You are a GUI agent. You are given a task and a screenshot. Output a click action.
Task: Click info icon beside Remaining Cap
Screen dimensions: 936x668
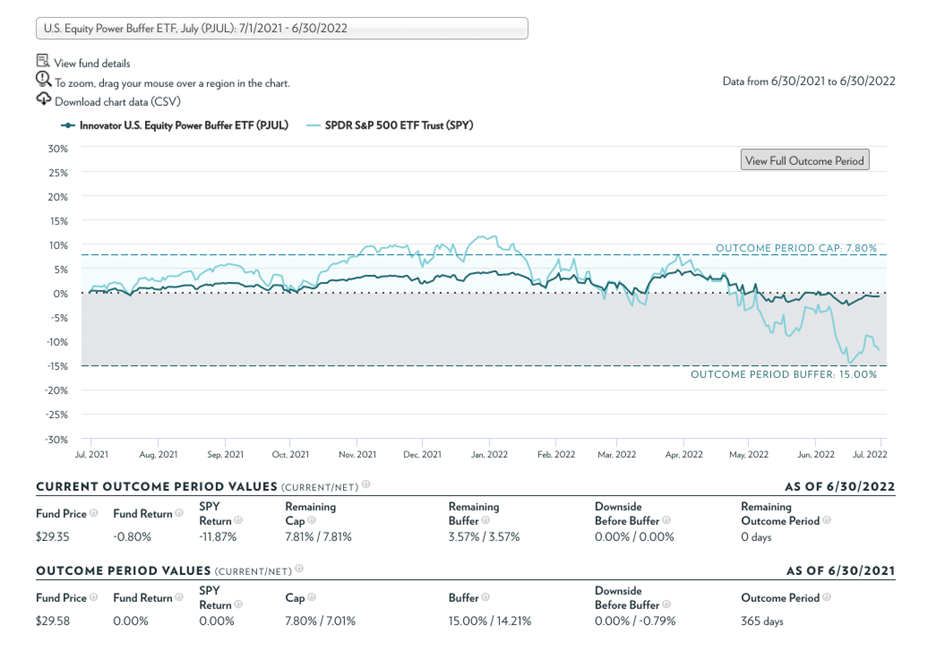point(312,520)
